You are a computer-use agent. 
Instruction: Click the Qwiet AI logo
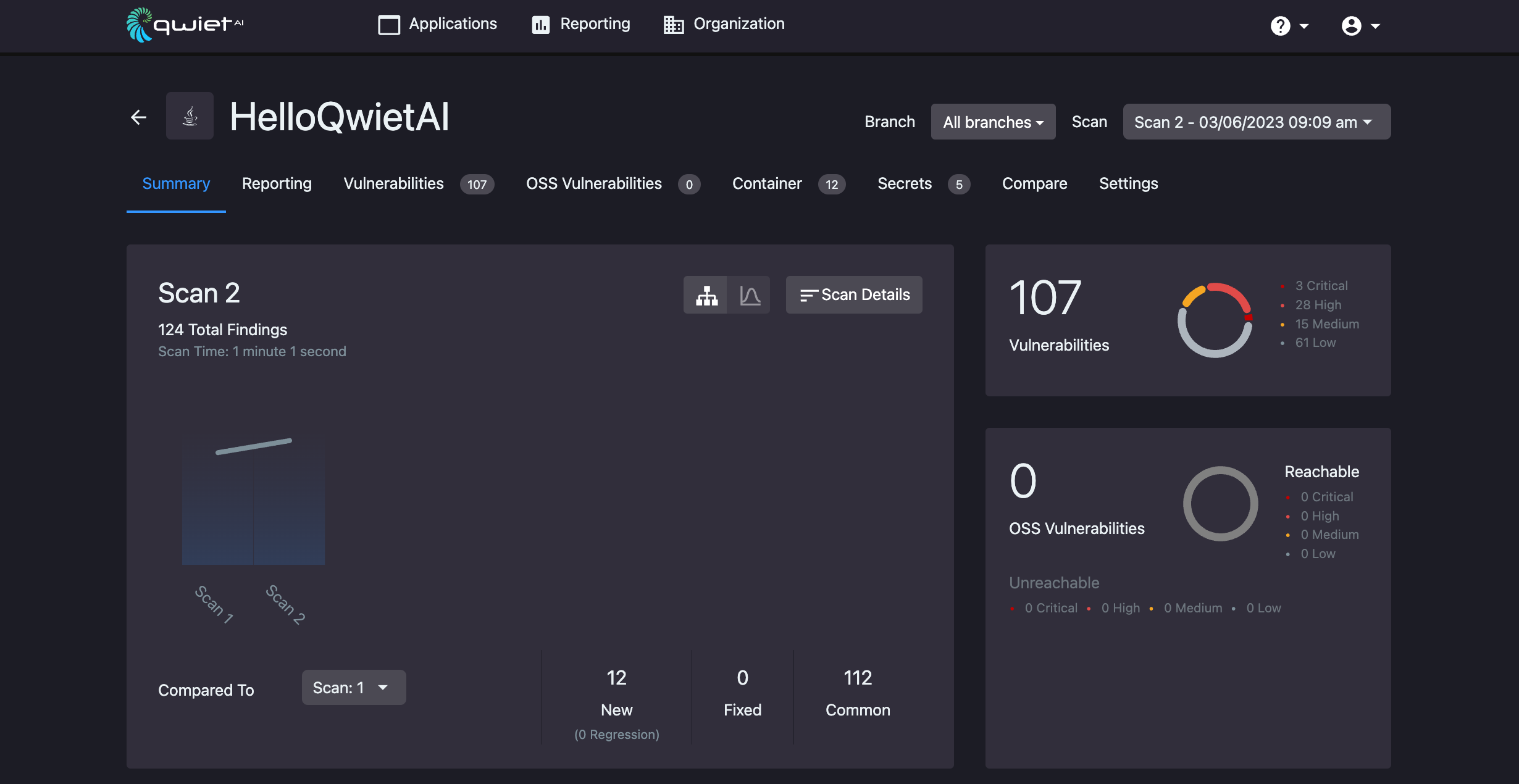[x=185, y=25]
